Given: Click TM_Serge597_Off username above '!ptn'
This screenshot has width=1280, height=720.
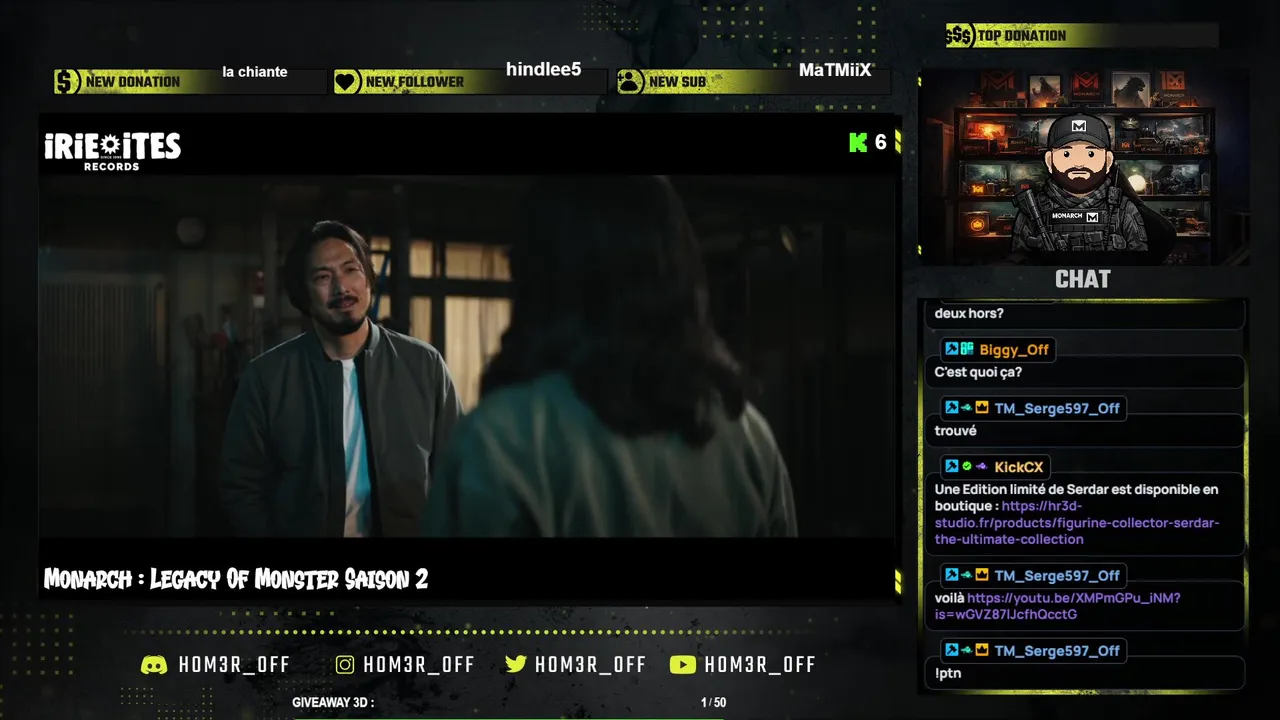Looking at the screenshot, I should pyautogui.click(x=1057, y=651).
